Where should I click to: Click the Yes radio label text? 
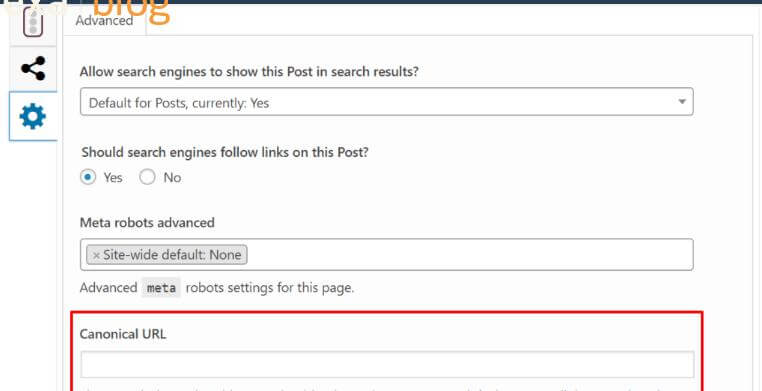pos(113,178)
